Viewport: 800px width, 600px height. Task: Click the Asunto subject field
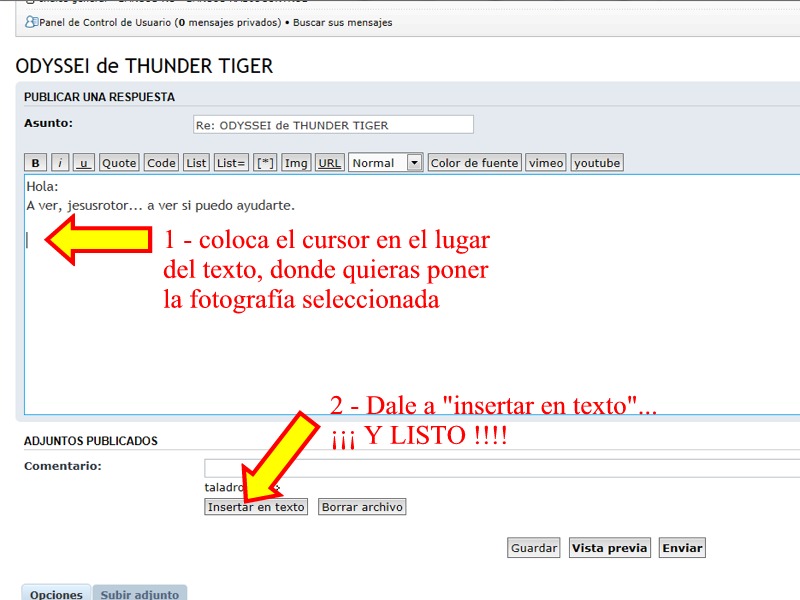(333, 125)
